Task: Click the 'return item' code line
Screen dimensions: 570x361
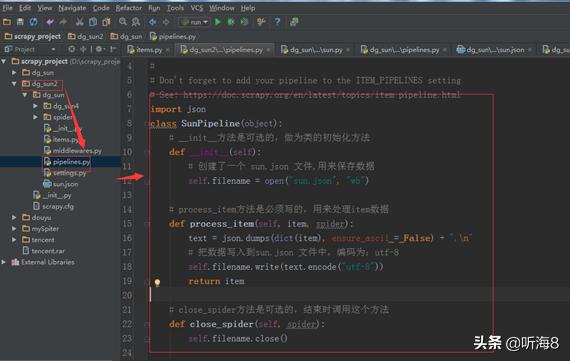Action: pyautogui.click(x=216, y=281)
